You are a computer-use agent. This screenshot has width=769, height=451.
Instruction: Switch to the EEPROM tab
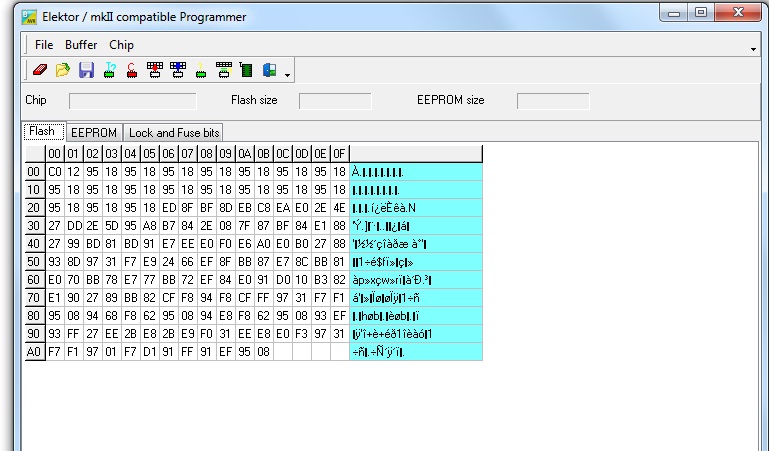click(94, 133)
